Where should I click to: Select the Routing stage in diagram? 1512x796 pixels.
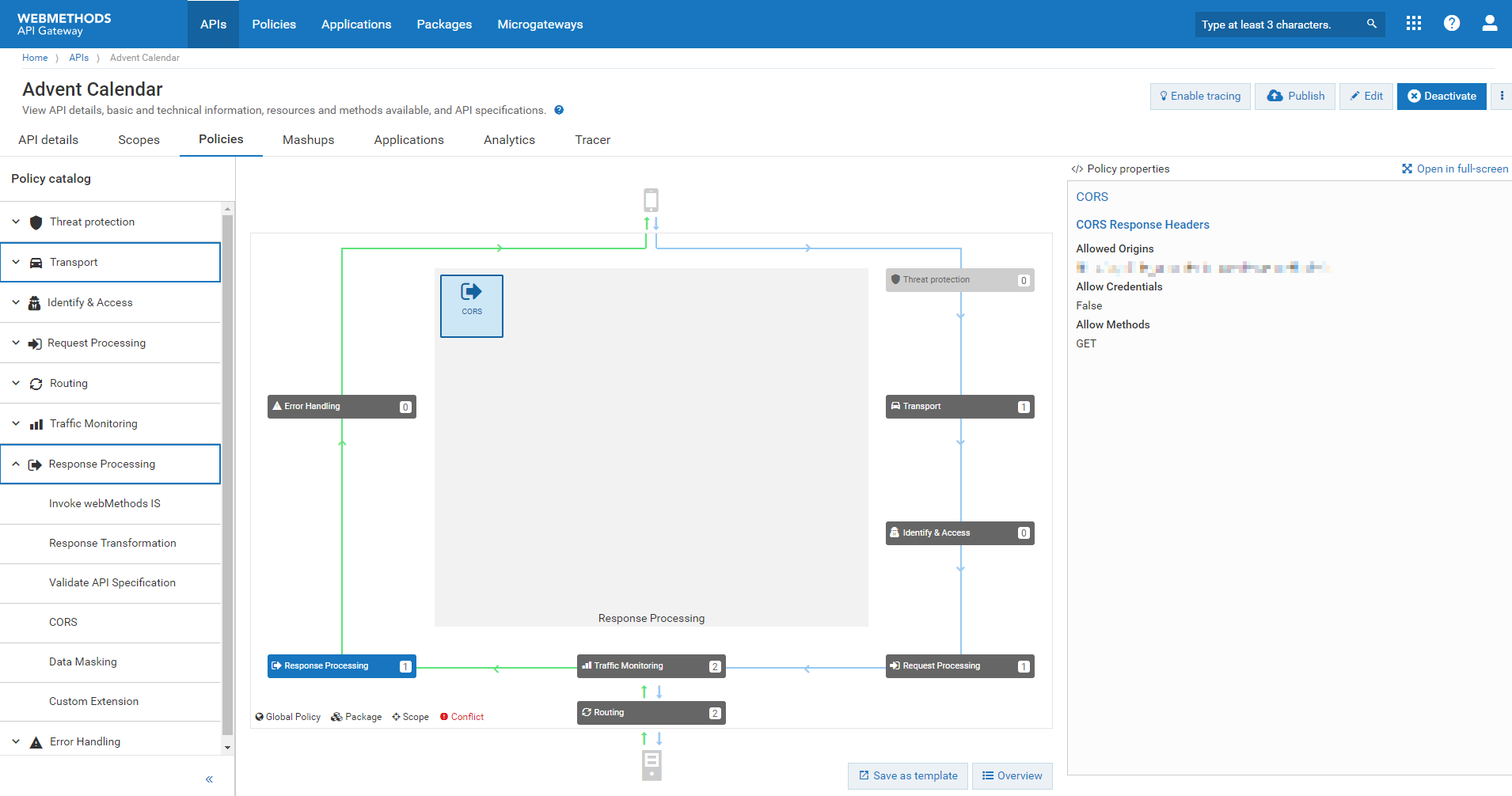click(x=652, y=713)
